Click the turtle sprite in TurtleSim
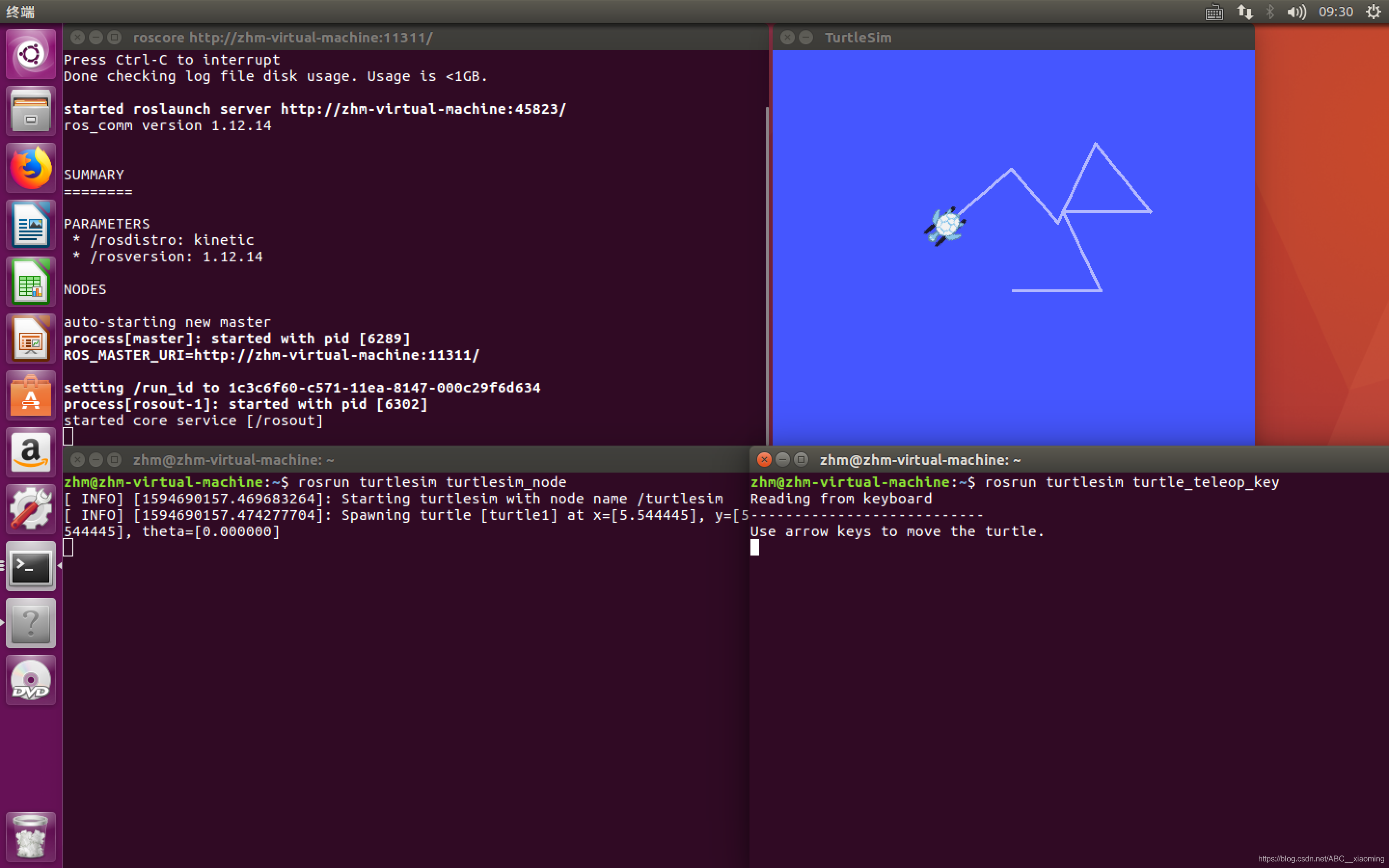This screenshot has width=1389, height=868. (945, 226)
